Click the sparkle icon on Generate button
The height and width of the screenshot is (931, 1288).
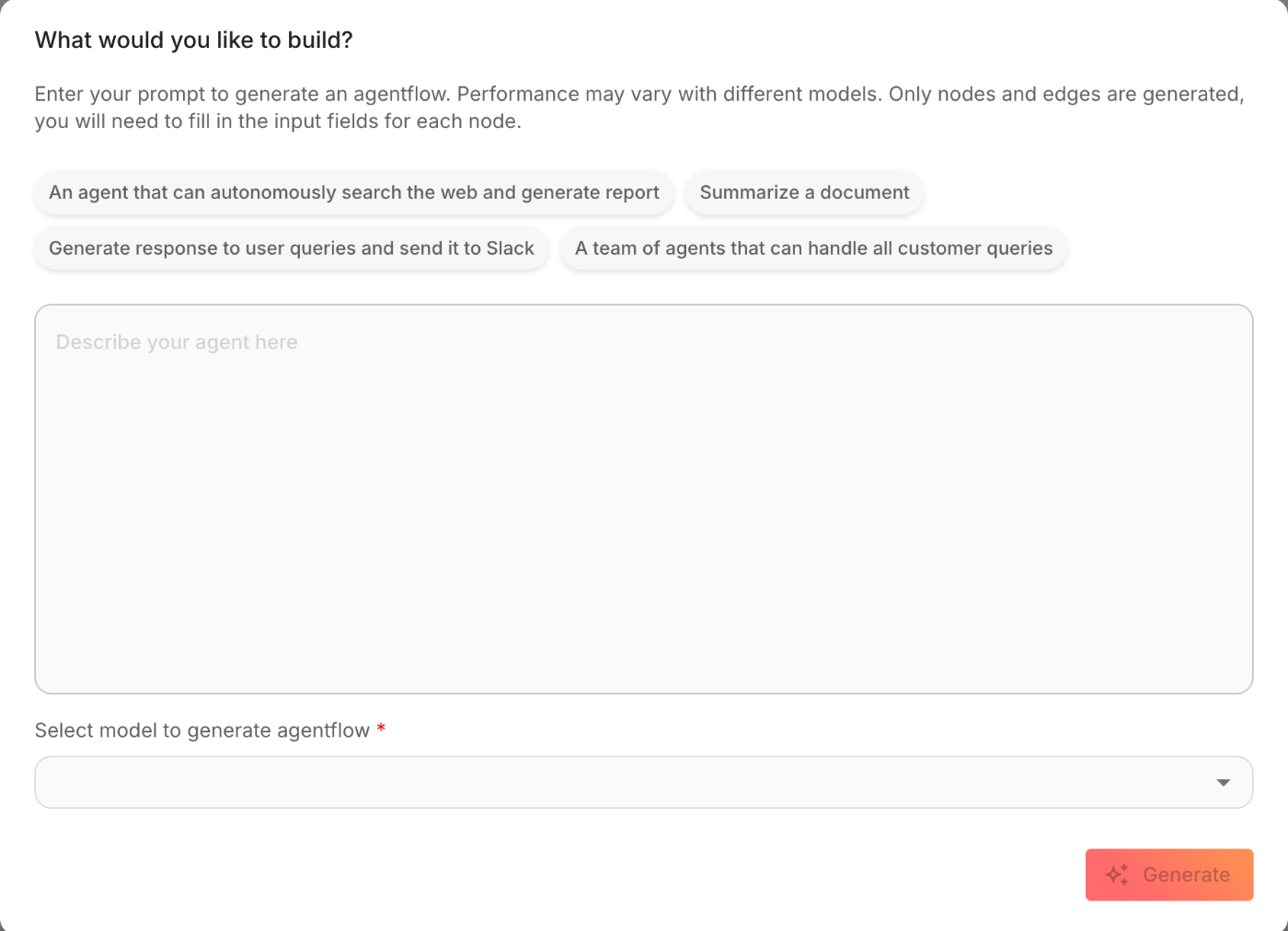[x=1117, y=875]
